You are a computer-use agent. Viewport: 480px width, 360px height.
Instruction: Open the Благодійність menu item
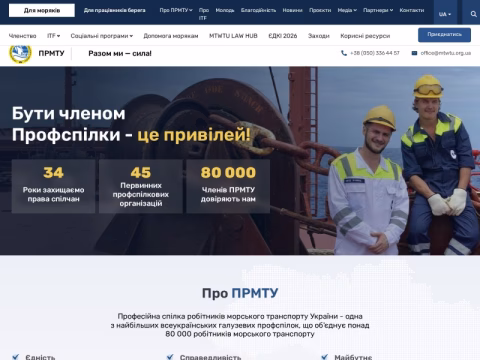pyautogui.click(x=258, y=10)
